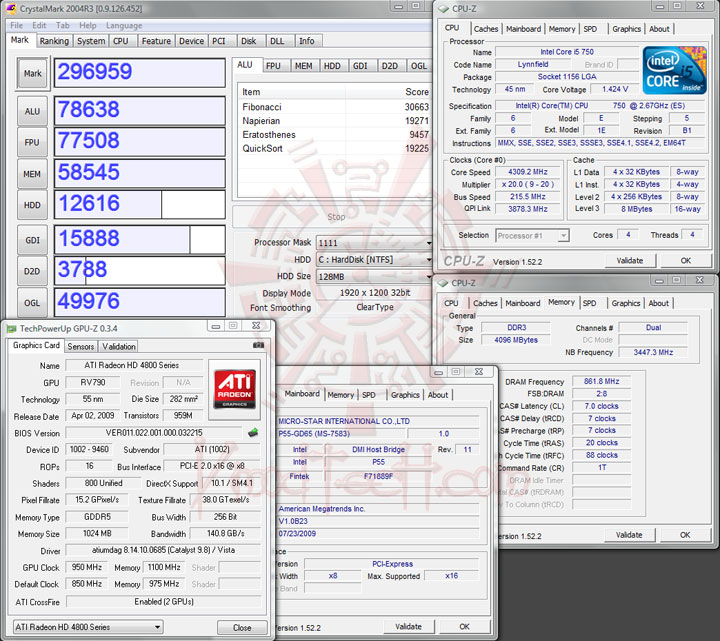Click the GDI score progress bar 15888
Viewport: 720px width, 641px height.
tap(140, 239)
